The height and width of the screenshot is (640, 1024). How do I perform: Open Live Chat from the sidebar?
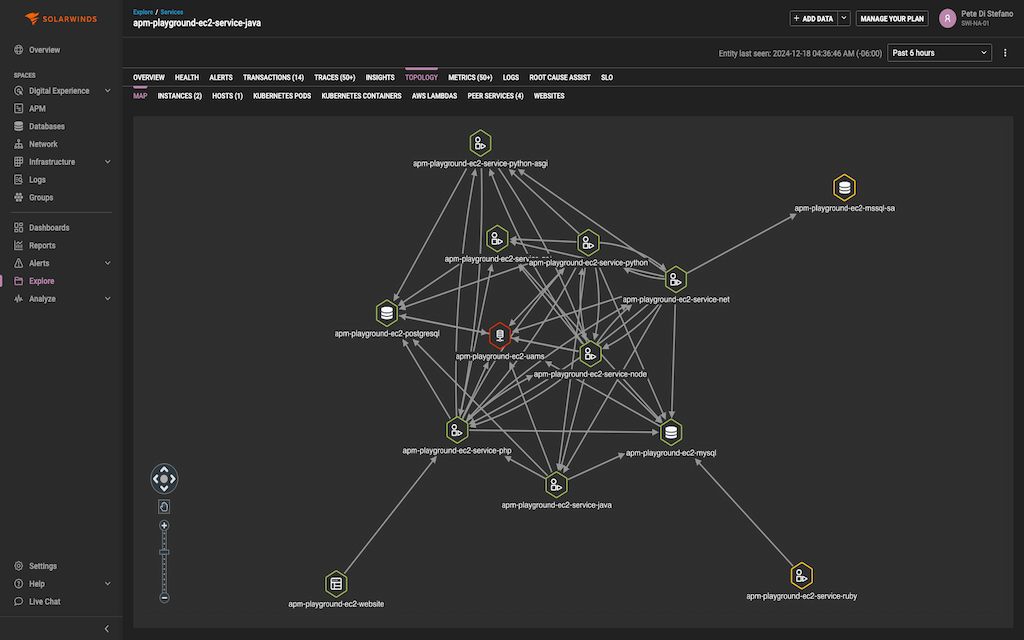point(42,601)
